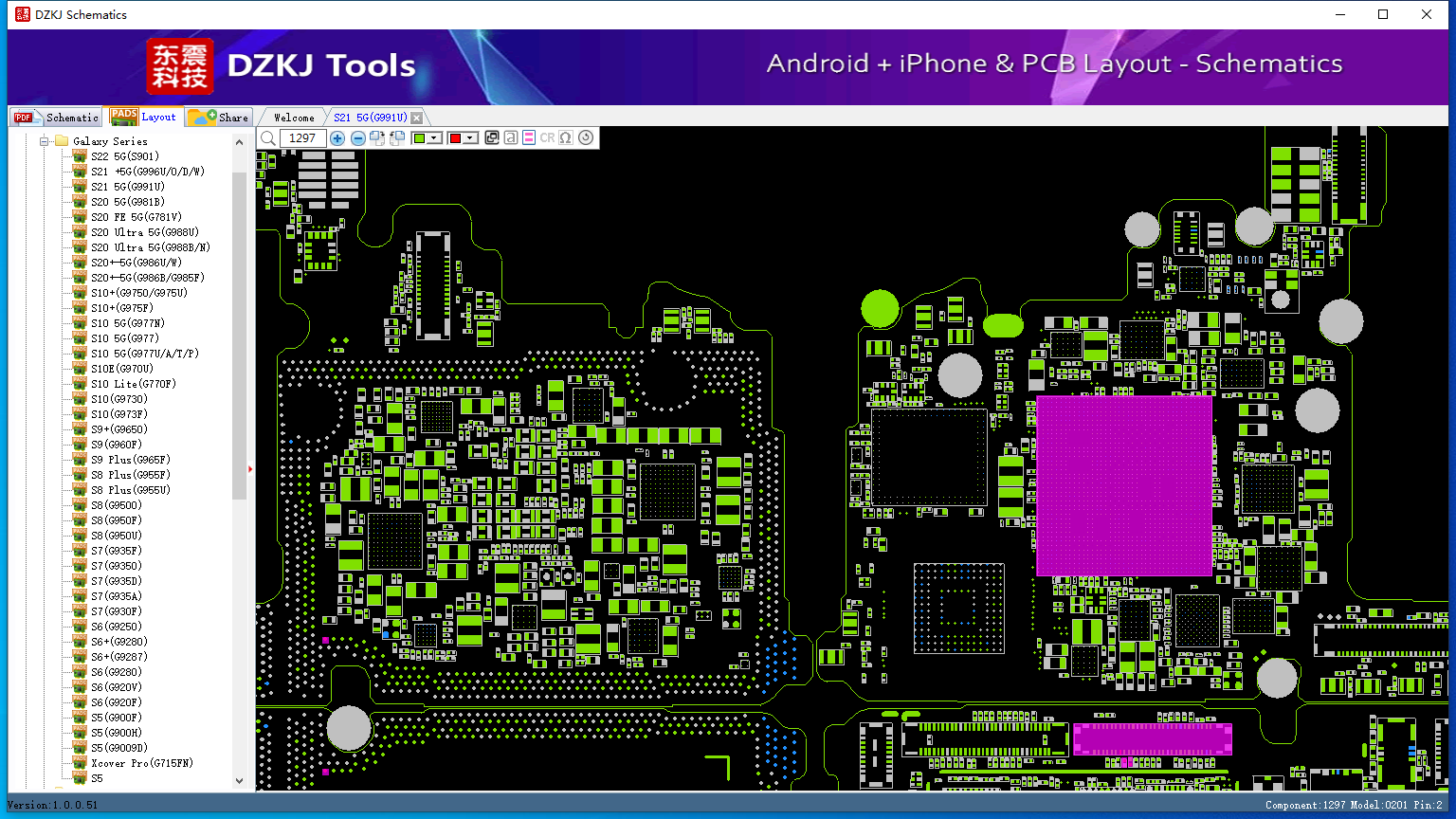Open the green color dropdown arrow
The height and width of the screenshot is (819, 1456).
434,138
